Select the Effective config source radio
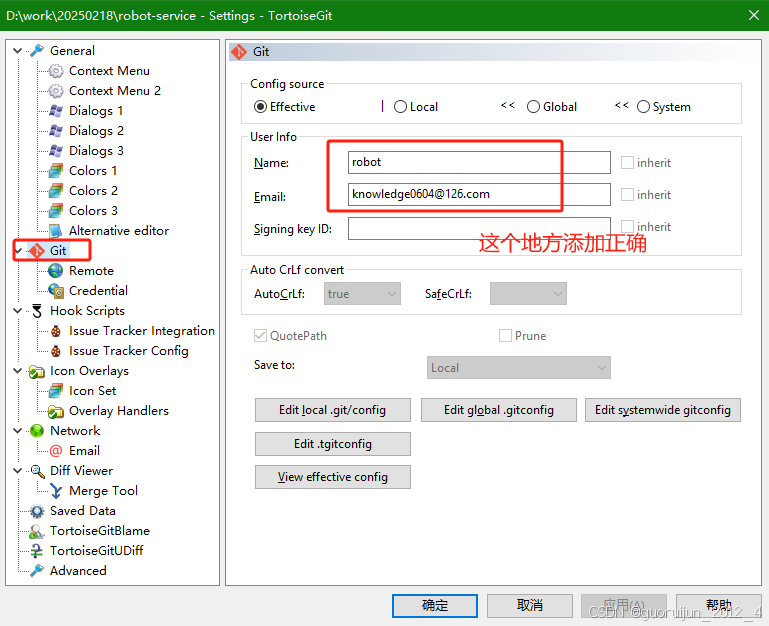The image size is (769, 626). tap(260, 107)
